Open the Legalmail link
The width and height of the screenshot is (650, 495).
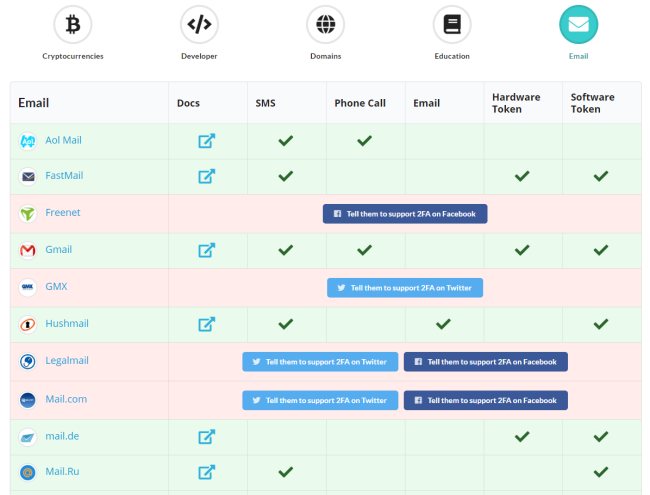tap(67, 361)
